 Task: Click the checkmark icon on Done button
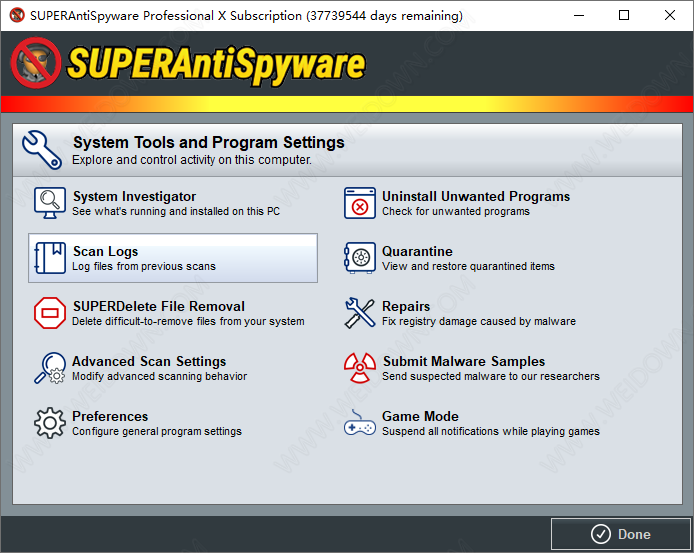point(601,534)
